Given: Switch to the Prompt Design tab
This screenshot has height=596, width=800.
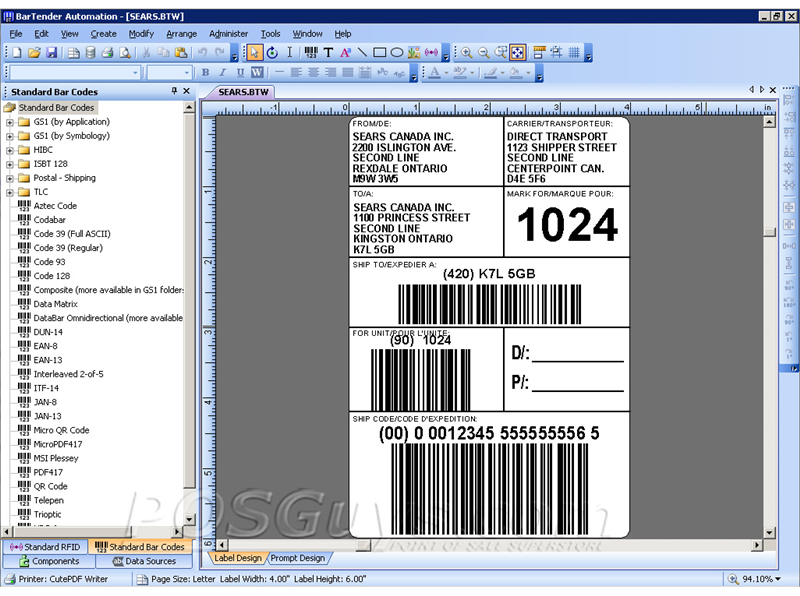Looking at the screenshot, I should (297, 558).
